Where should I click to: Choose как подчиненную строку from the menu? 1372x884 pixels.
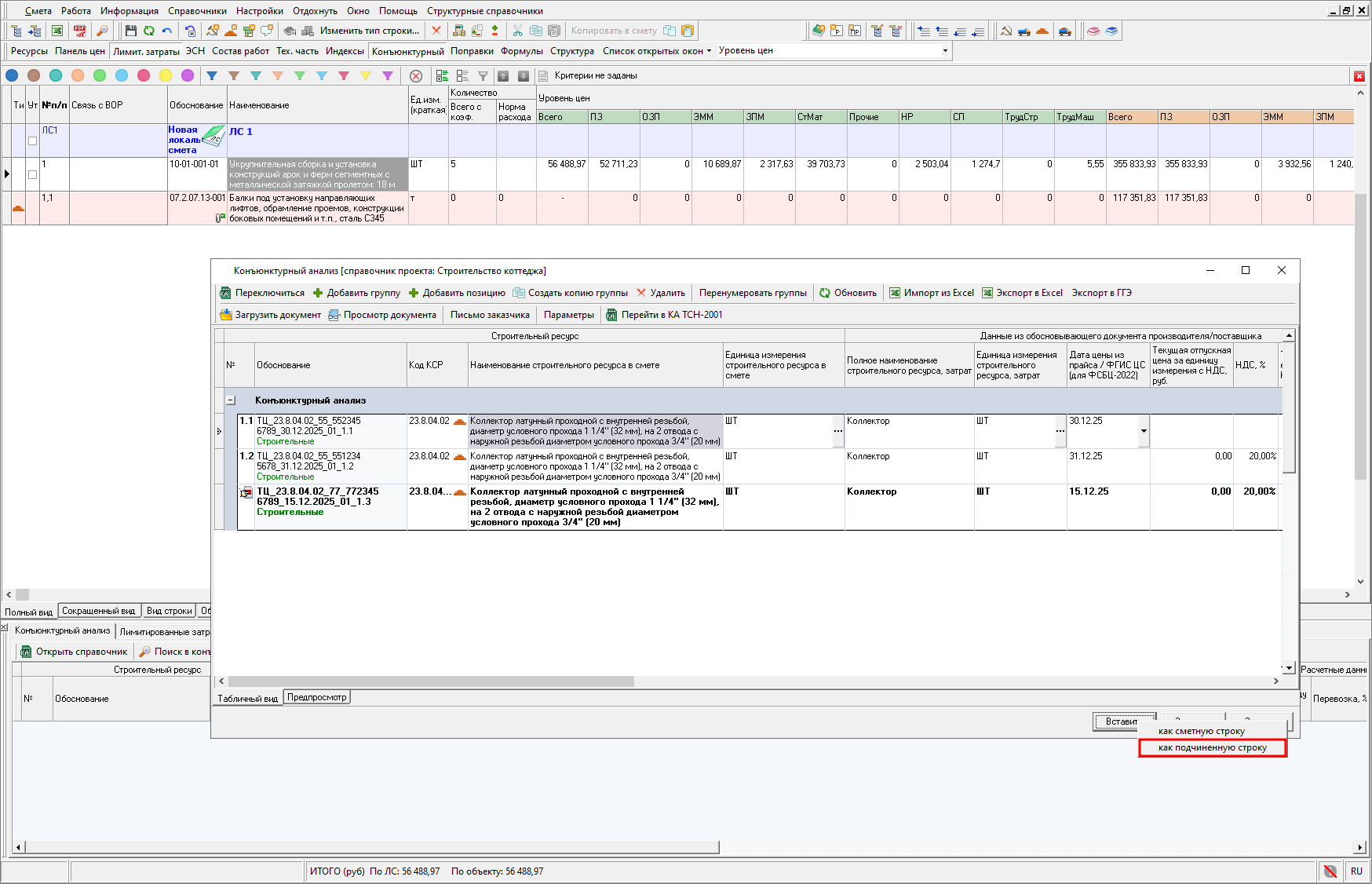click(1212, 748)
